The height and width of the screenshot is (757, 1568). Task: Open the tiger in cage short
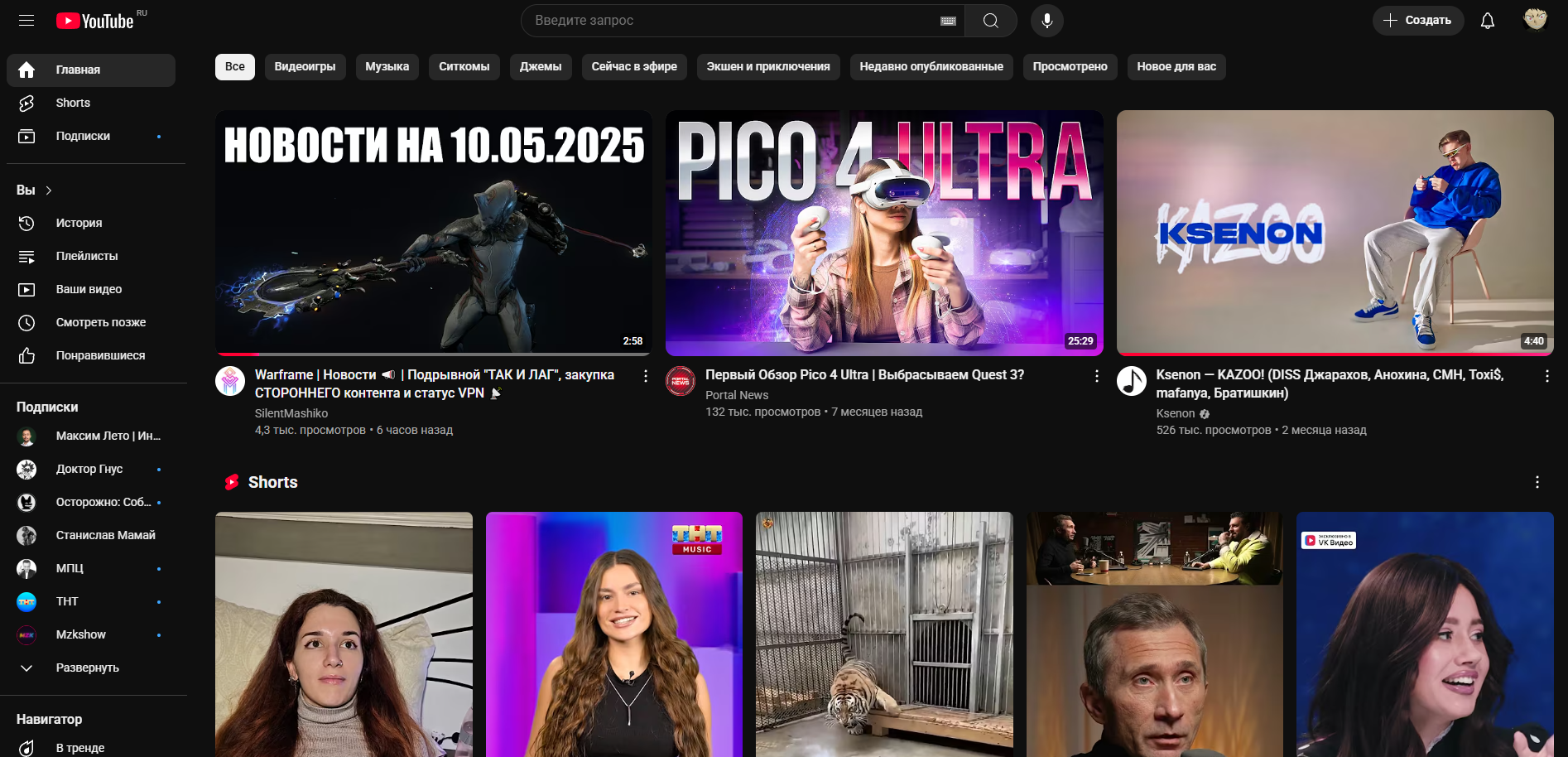(884, 634)
